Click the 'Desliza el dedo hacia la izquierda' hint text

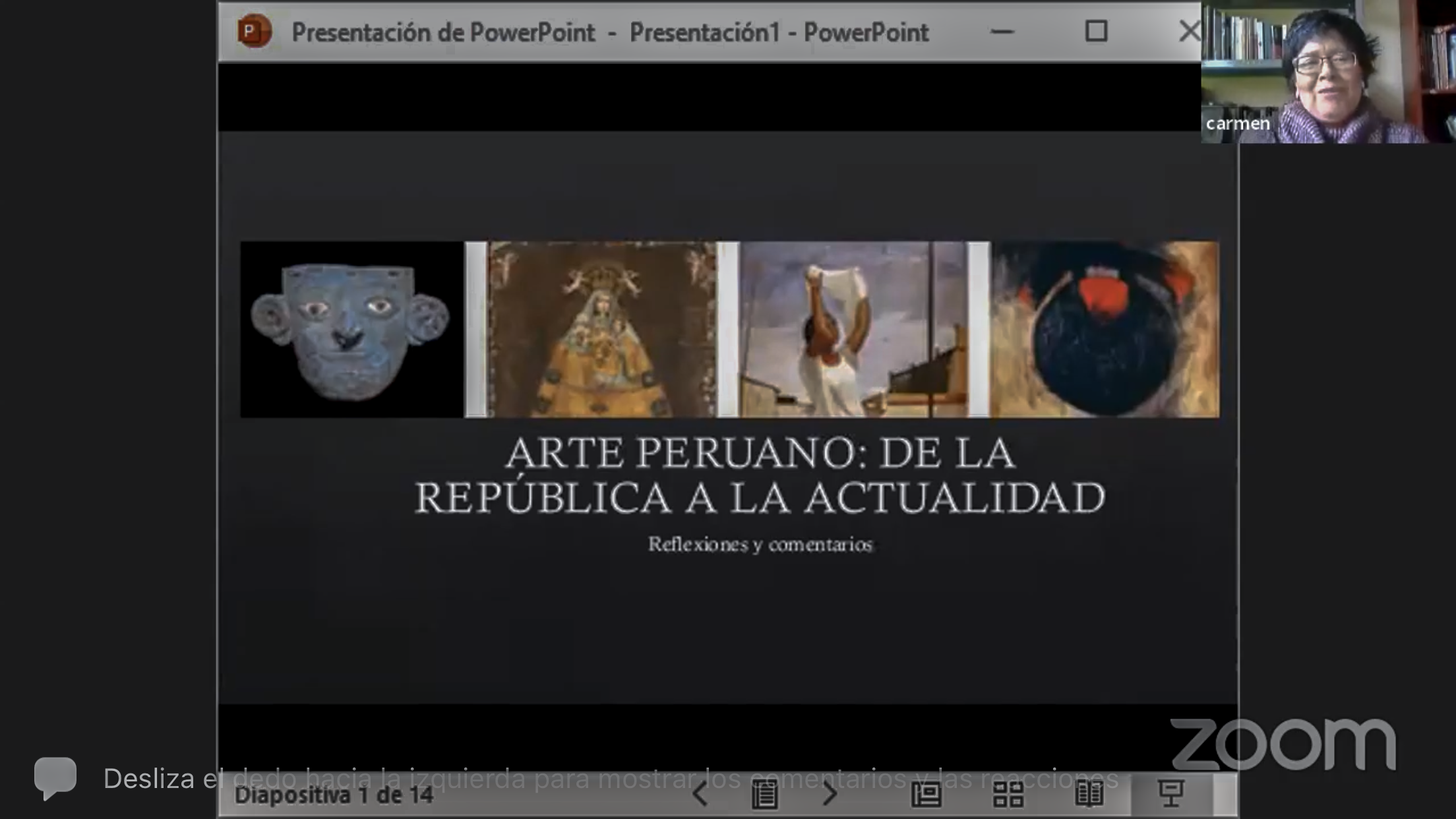click(x=611, y=779)
